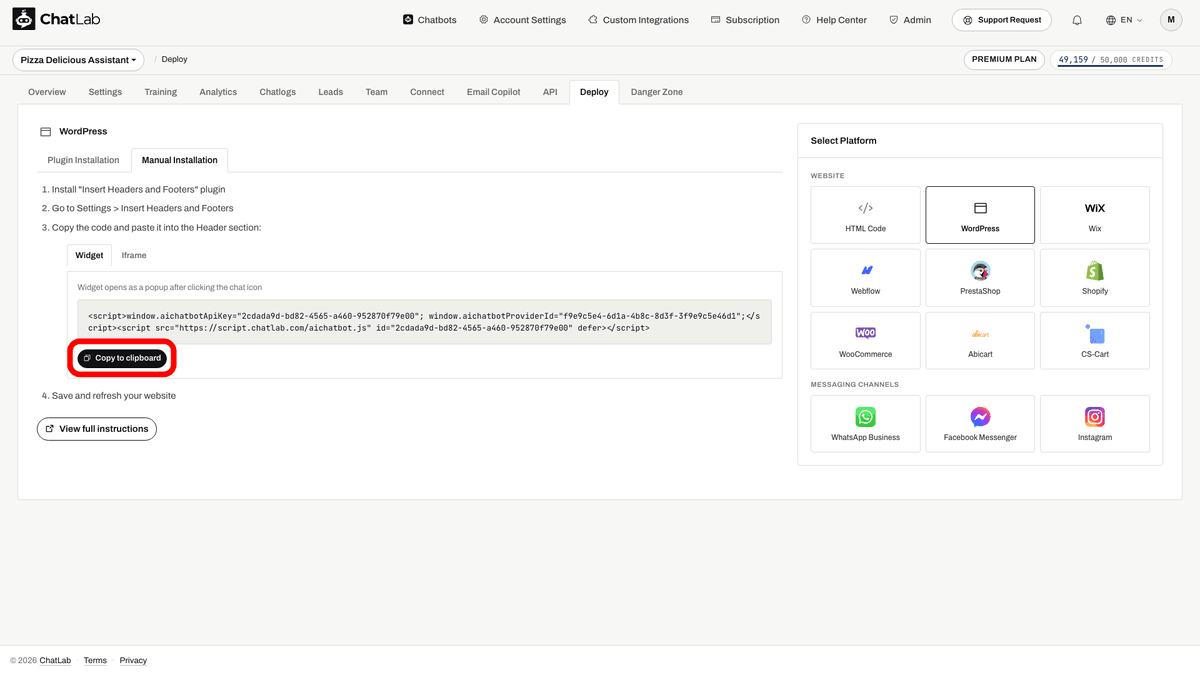Select the Wix platform tile
This screenshot has height=675, width=1200.
(x=1095, y=215)
